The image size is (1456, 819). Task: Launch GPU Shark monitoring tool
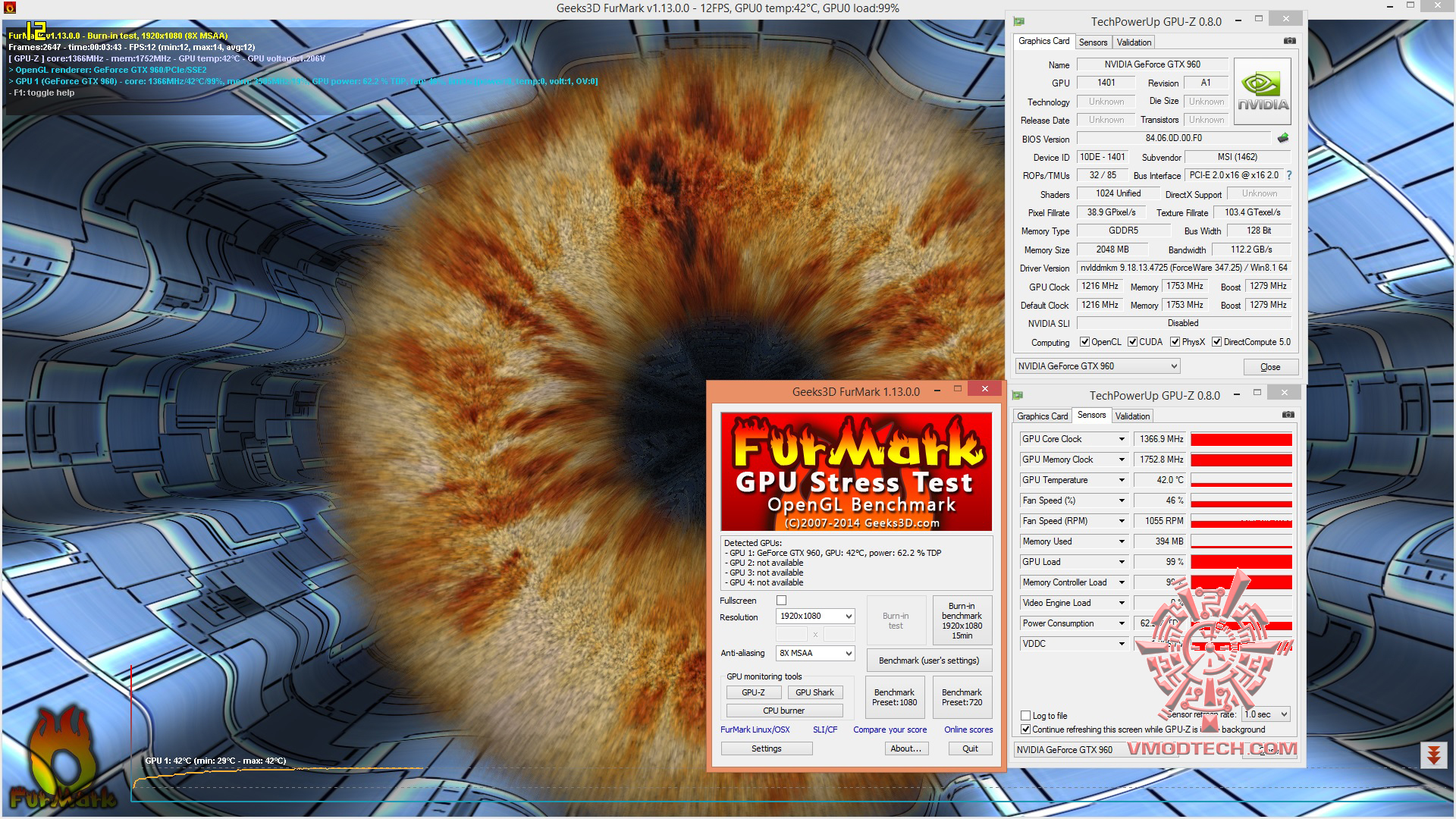point(814,692)
